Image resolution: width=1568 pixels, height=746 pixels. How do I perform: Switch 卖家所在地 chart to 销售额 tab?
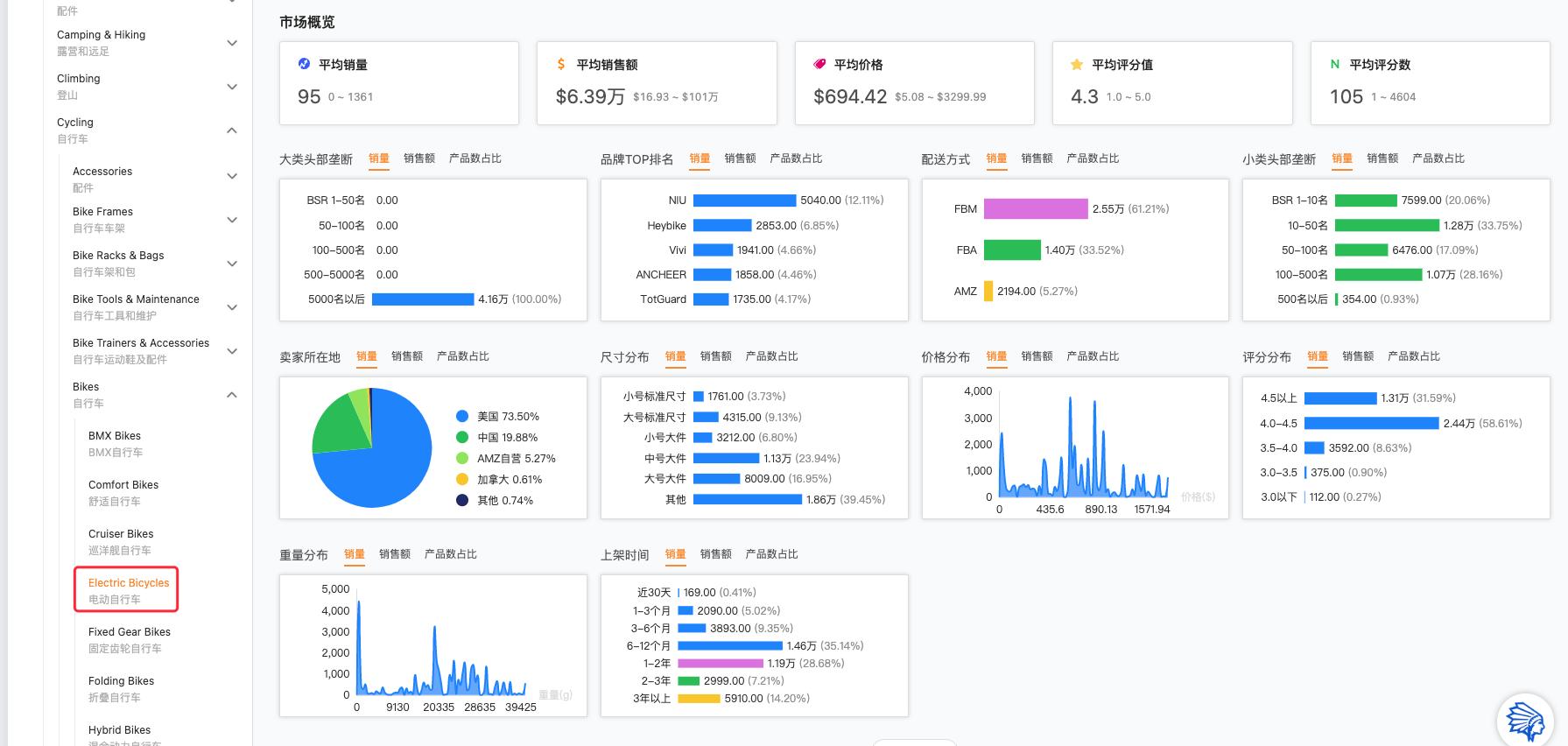coord(407,356)
